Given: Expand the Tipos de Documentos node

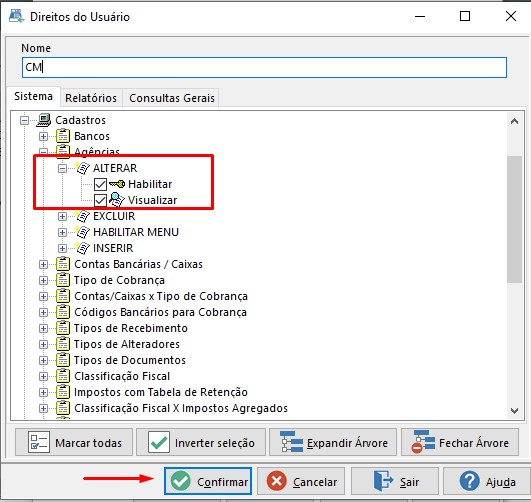Looking at the screenshot, I should coord(43,360).
